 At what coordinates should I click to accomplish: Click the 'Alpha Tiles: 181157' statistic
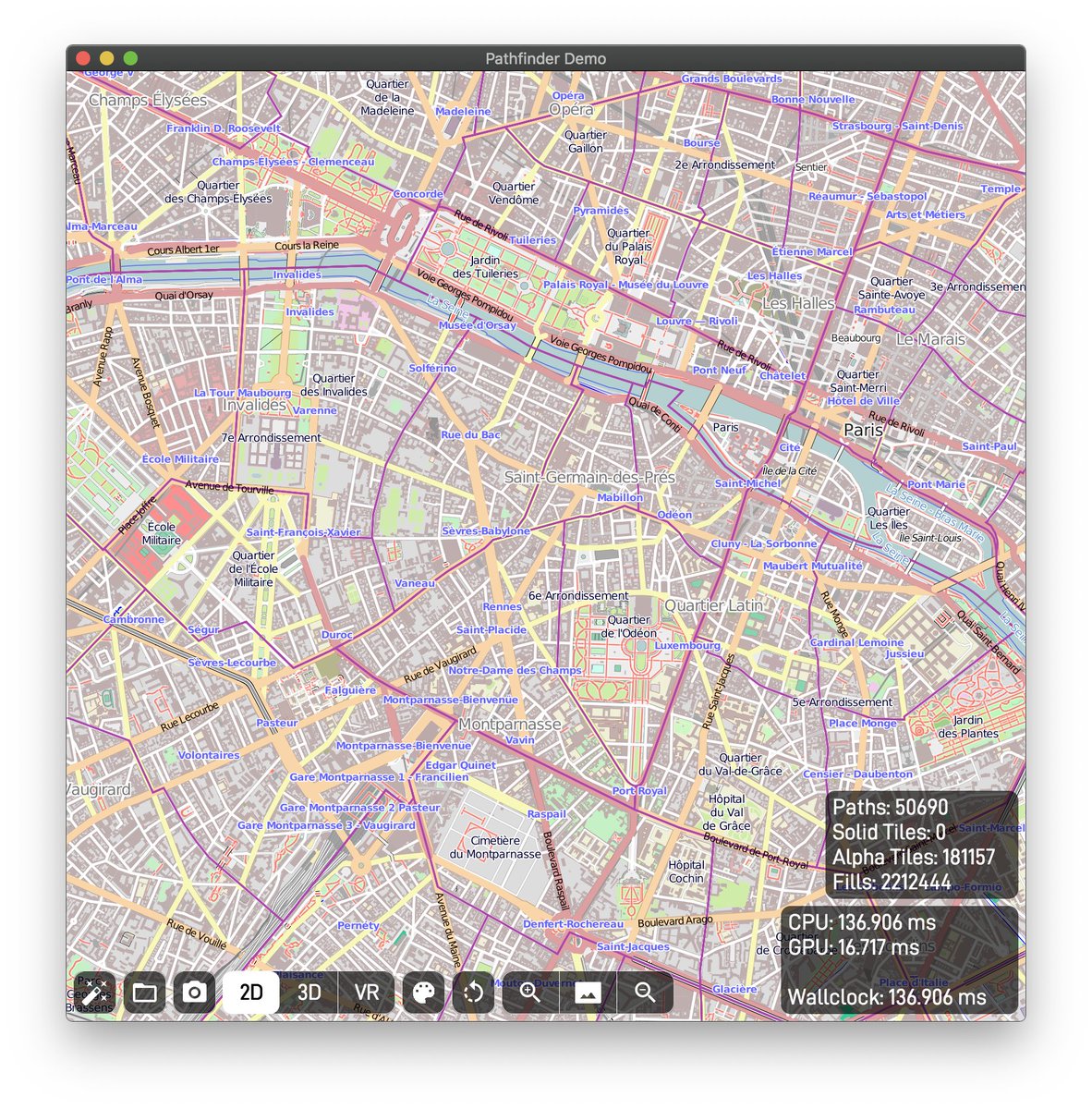click(914, 857)
